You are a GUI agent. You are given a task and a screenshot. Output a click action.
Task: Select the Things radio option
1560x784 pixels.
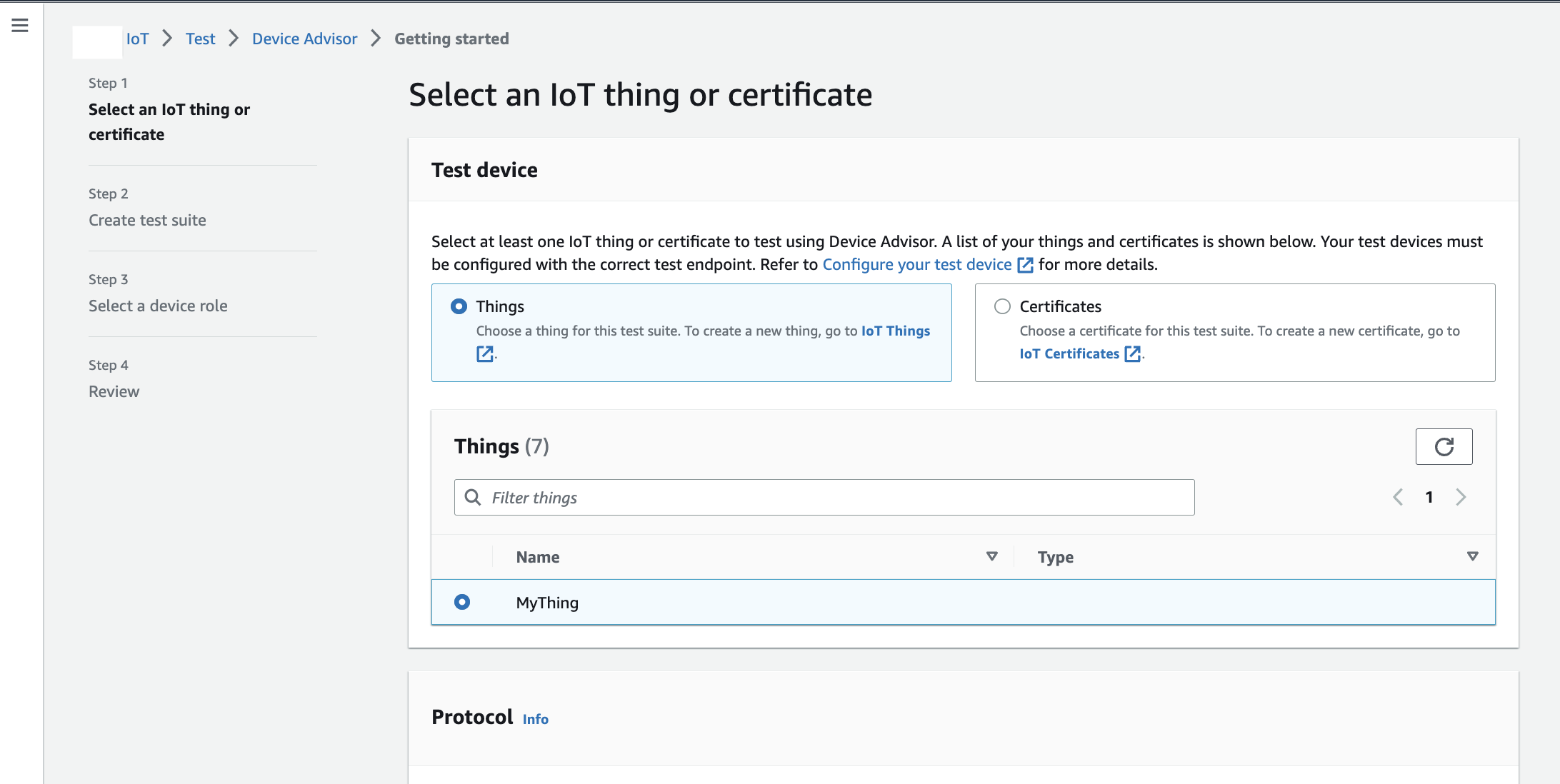pos(459,306)
